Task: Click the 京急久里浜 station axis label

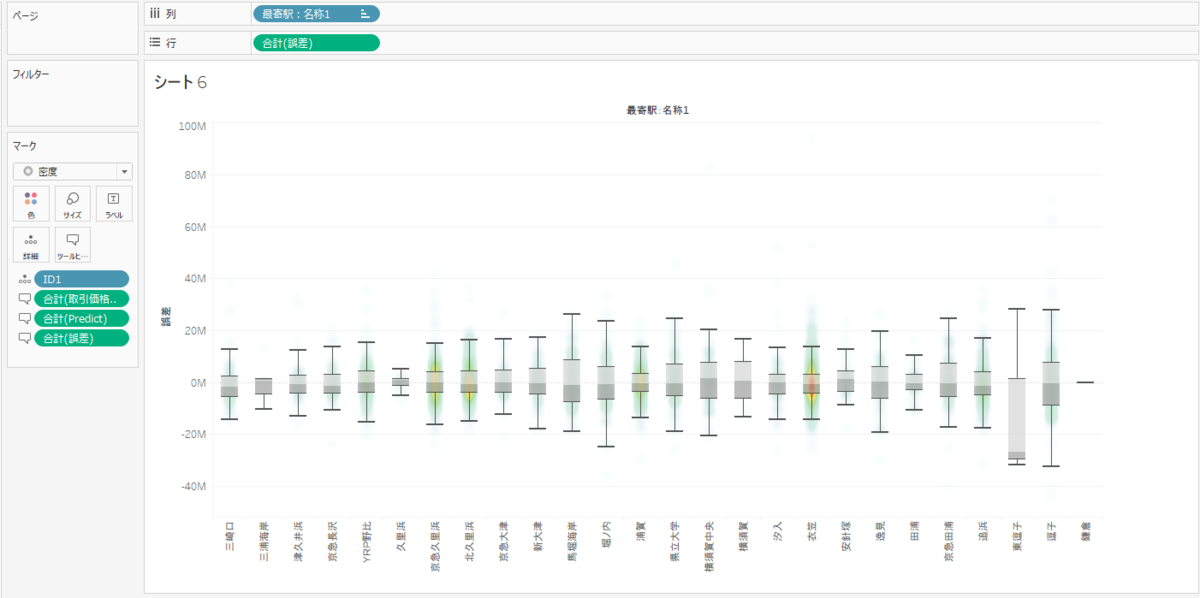Action: pos(434,546)
